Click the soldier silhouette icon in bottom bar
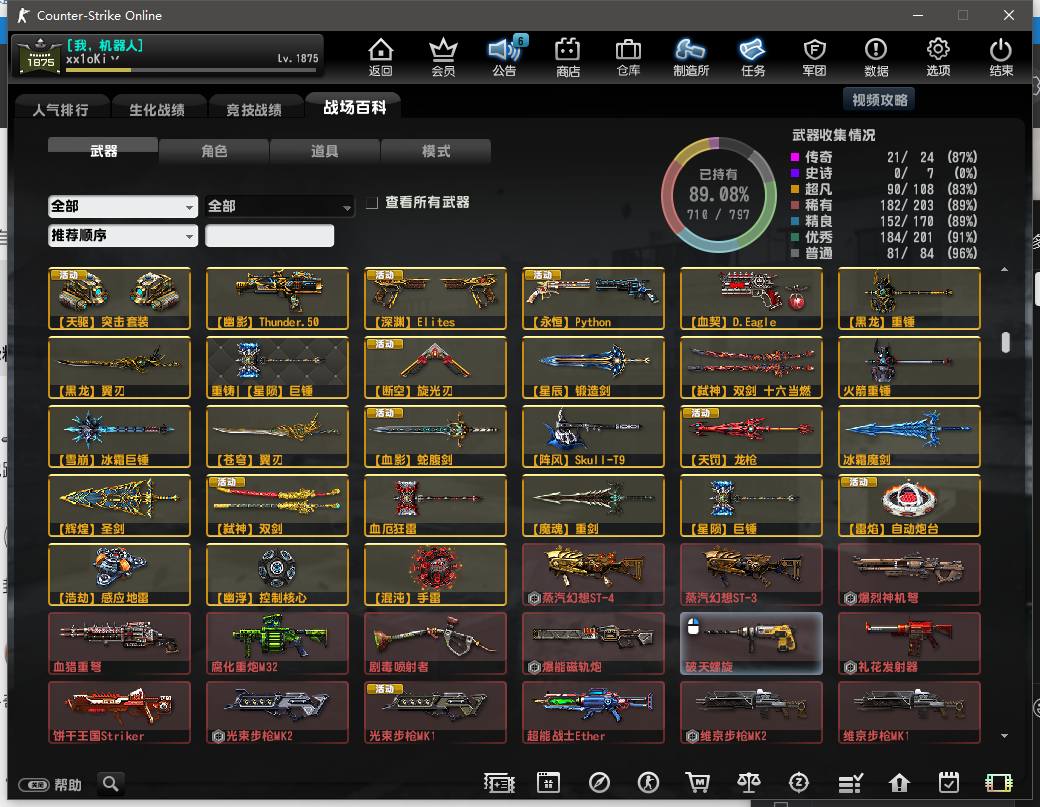Viewport: 1040px width, 807px height. [x=648, y=783]
